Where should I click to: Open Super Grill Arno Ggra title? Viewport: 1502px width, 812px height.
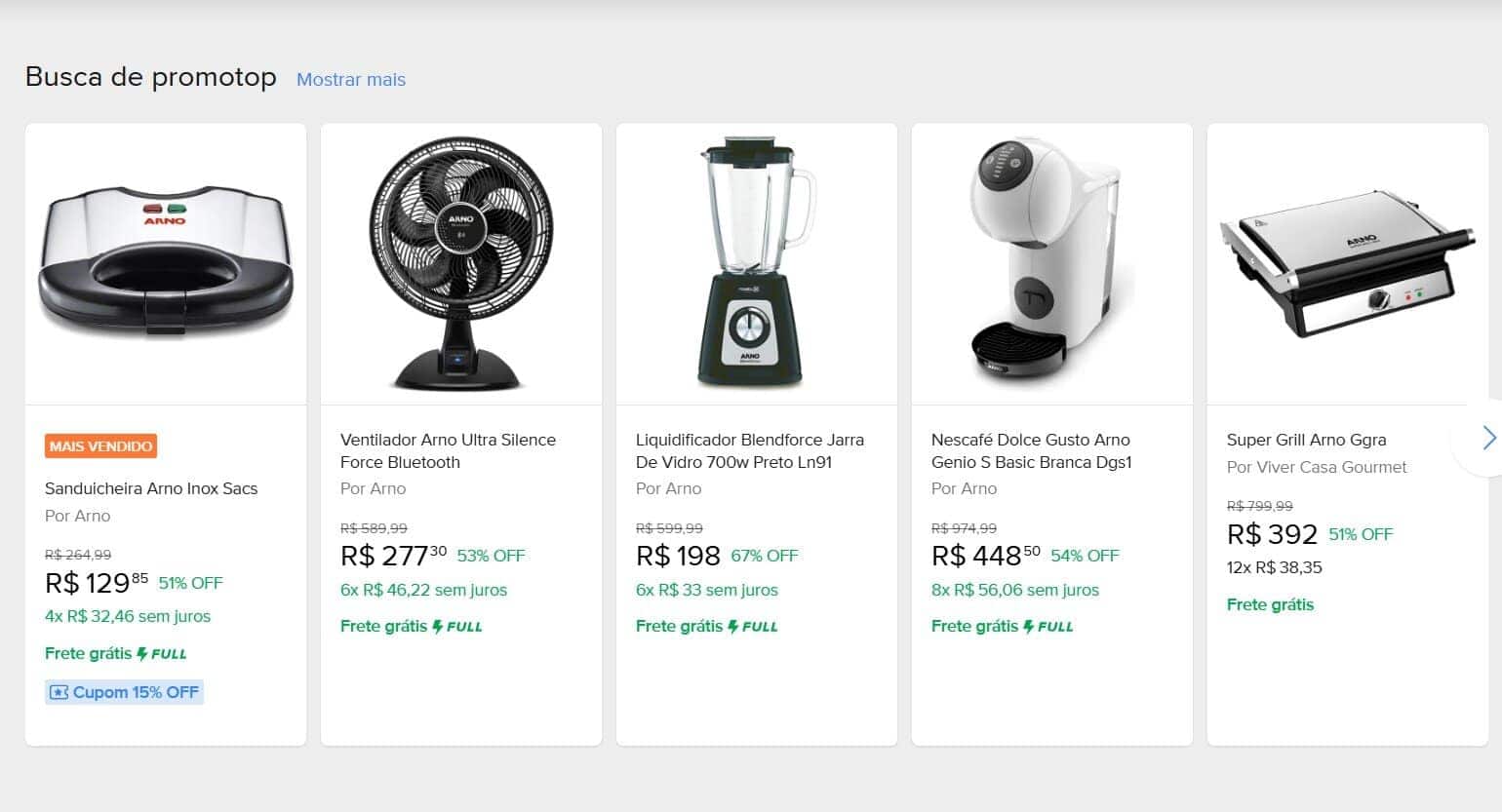[1306, 440]
